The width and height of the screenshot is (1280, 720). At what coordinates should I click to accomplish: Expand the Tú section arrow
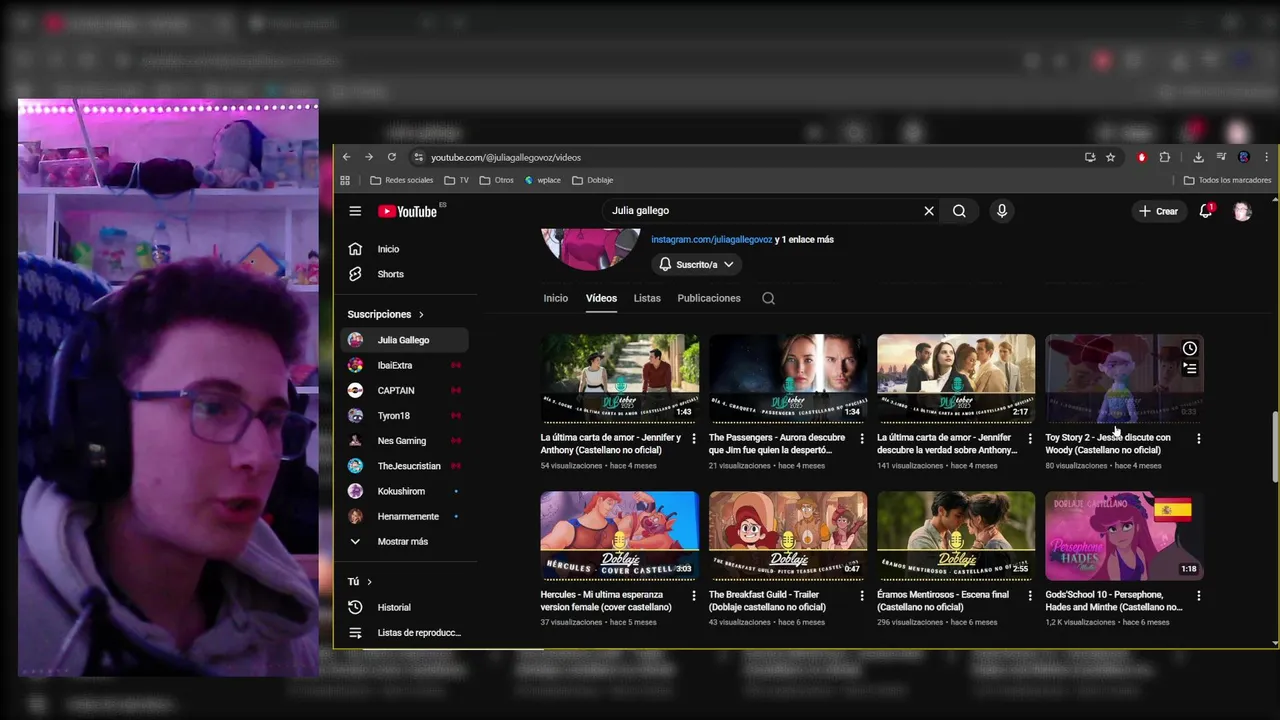coord(369,582)
